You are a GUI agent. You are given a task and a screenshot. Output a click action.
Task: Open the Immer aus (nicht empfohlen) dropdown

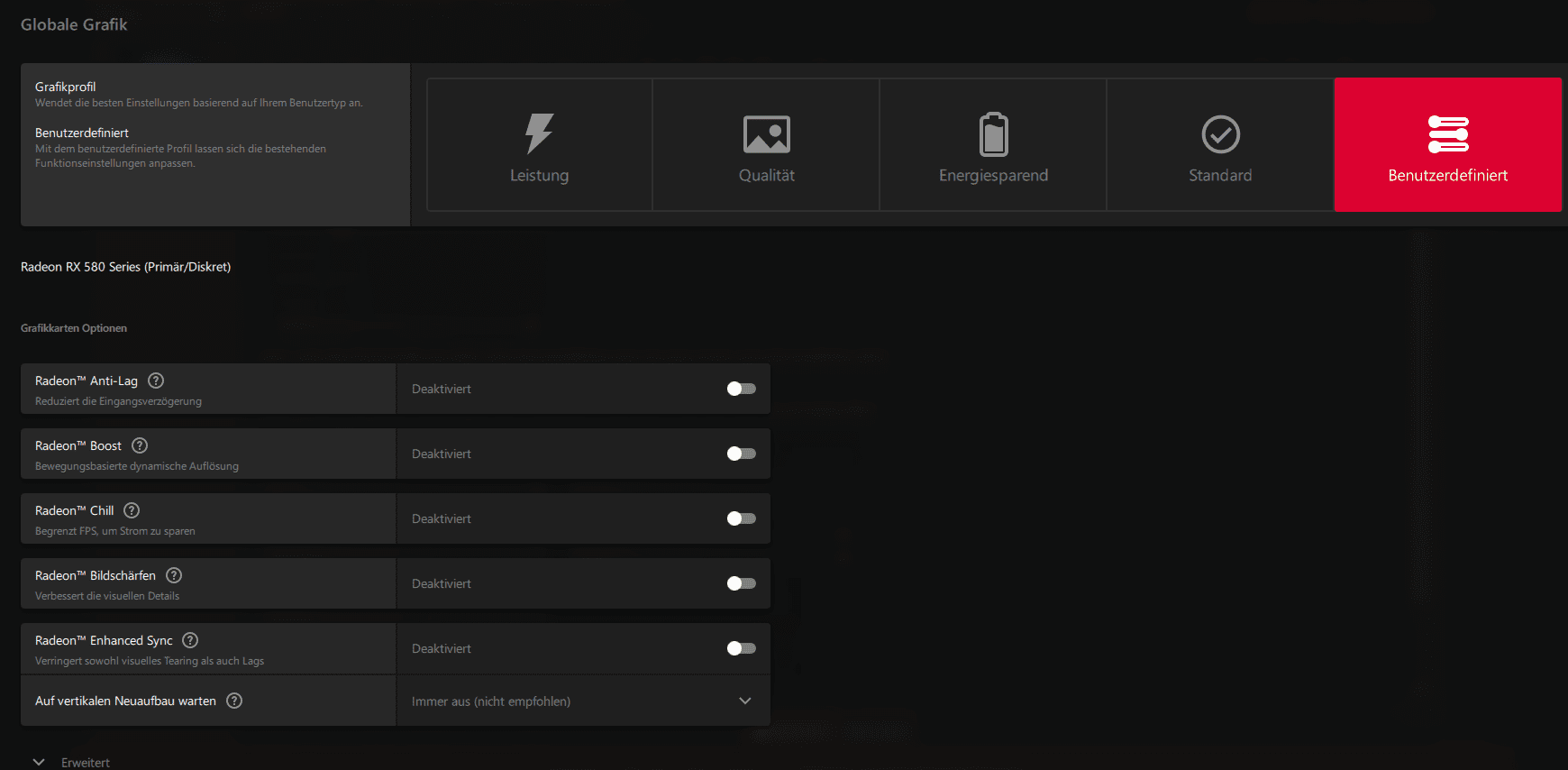click(x=583, y=701)
